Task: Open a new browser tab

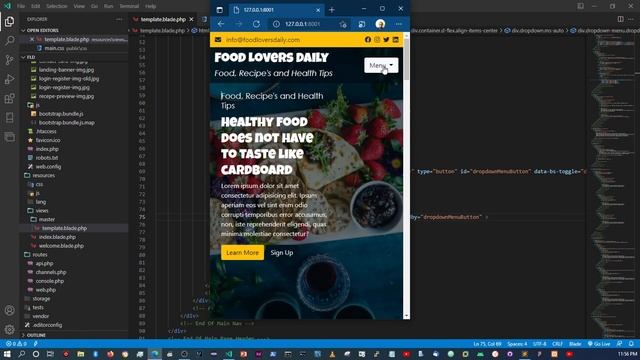Action: [x=331, y=10]
